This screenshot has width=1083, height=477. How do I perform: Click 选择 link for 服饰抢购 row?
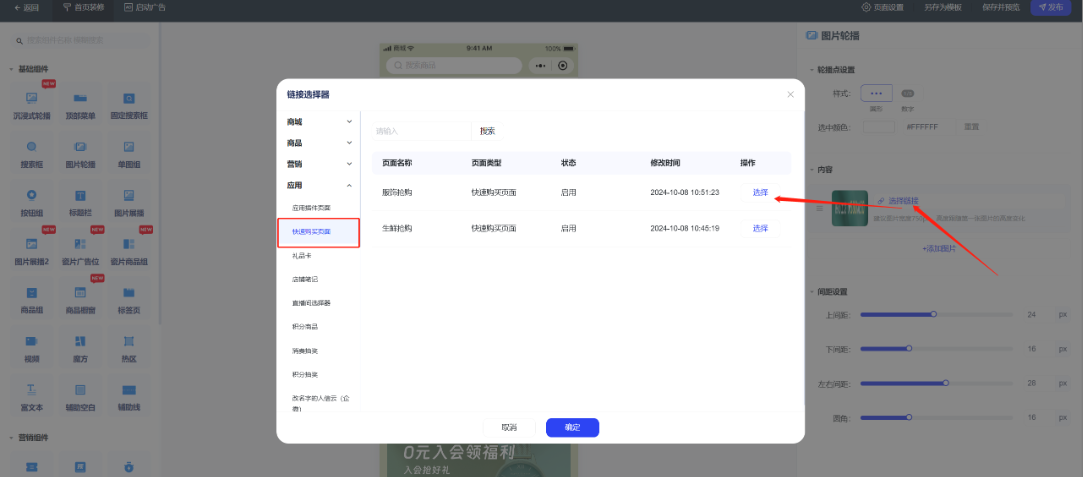coord(760,192)
